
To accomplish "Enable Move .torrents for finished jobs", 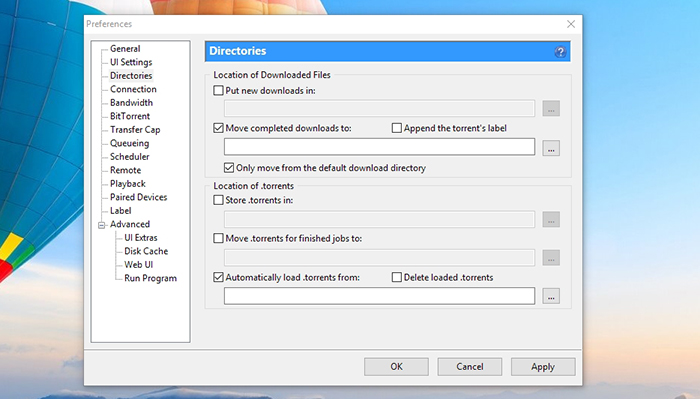I will tap(218, 238).
